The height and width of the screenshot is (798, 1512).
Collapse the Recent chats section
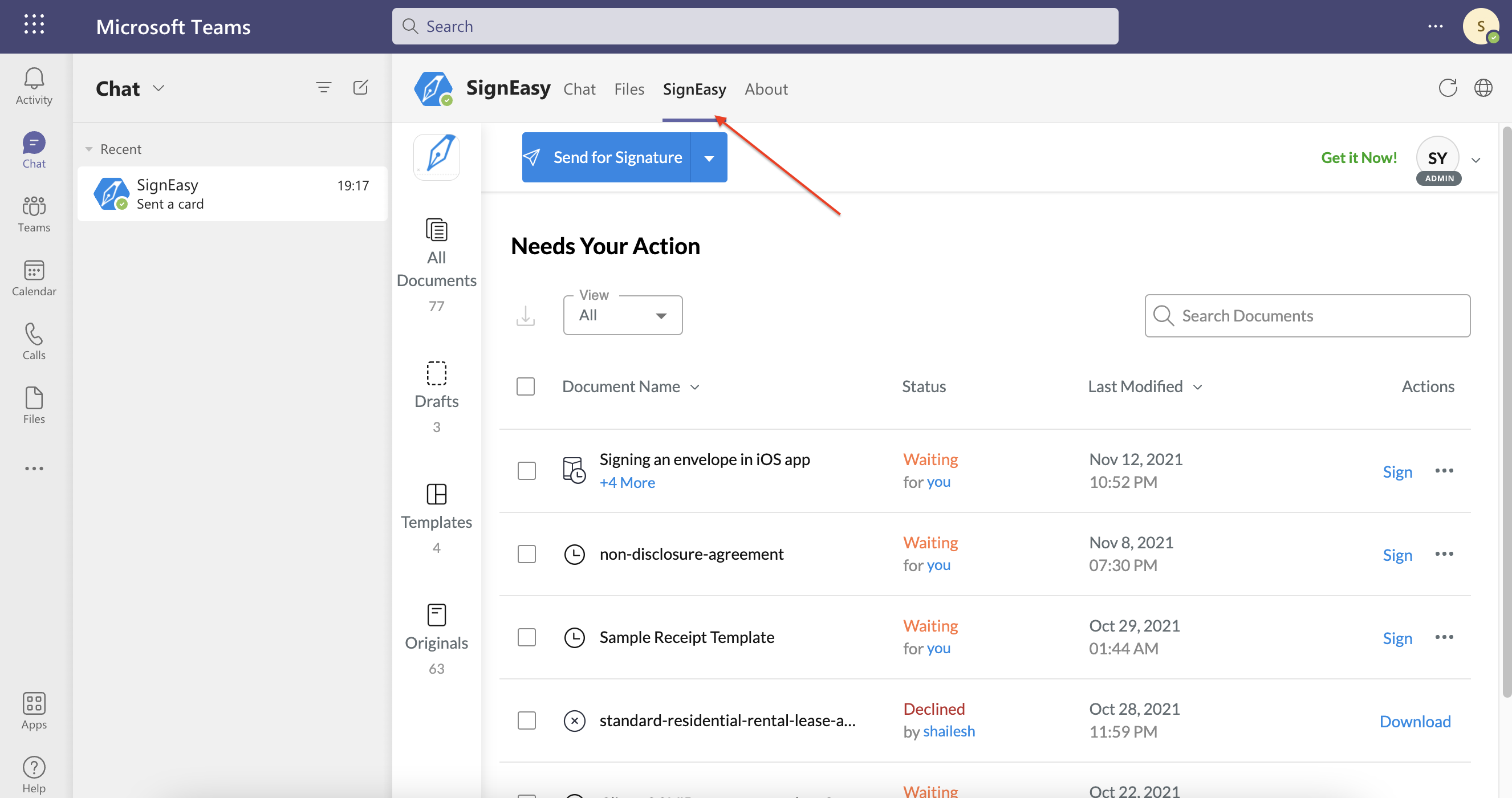tap(88, 149)
